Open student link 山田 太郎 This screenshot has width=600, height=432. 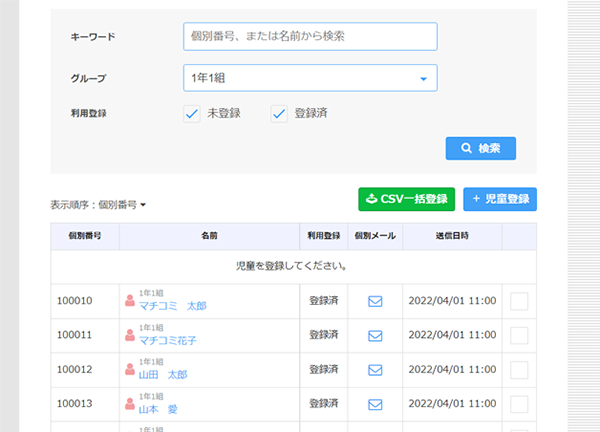click(x=163, y=375)
